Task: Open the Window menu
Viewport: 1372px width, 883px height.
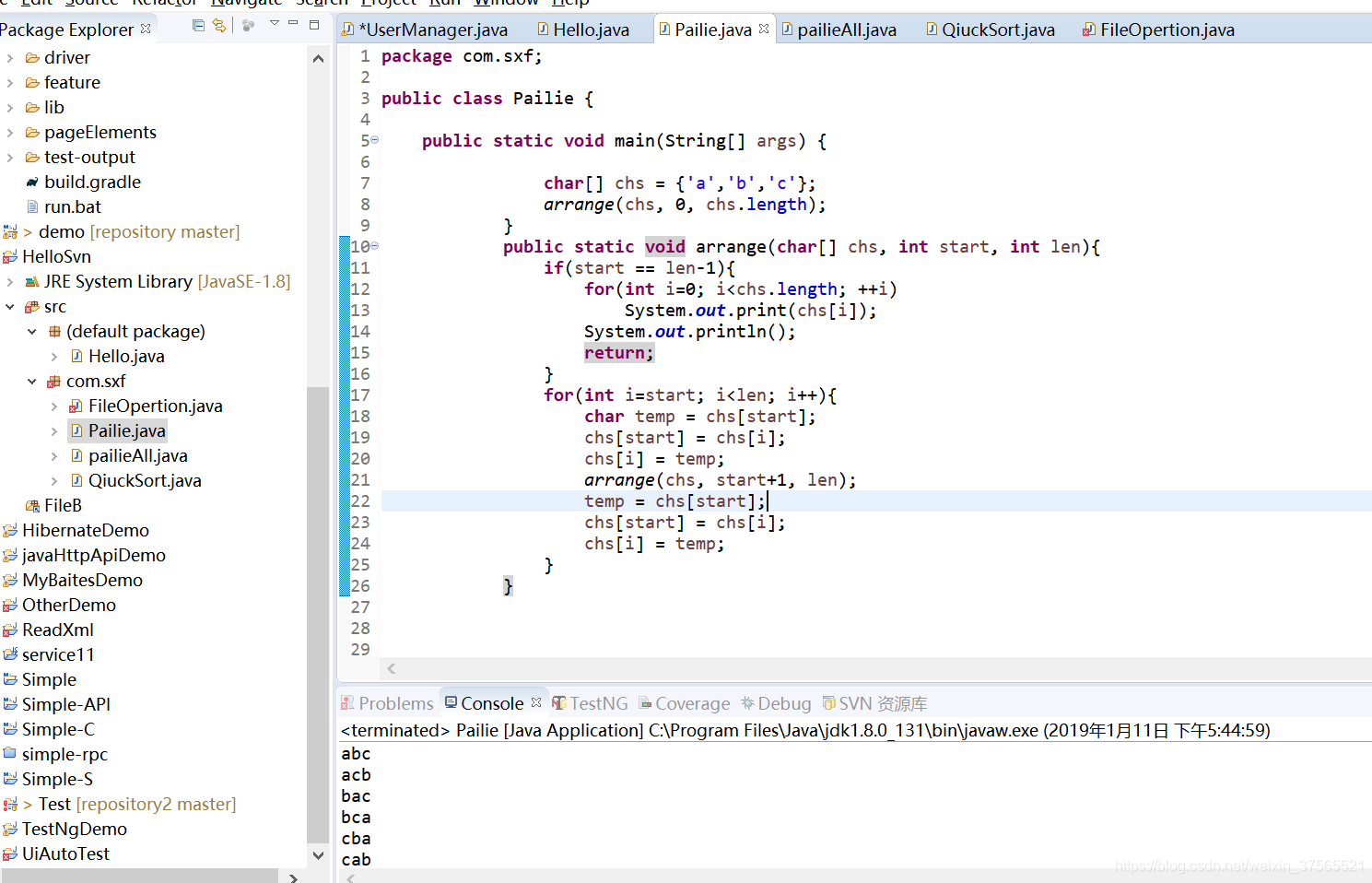Action: pos(506,3)
